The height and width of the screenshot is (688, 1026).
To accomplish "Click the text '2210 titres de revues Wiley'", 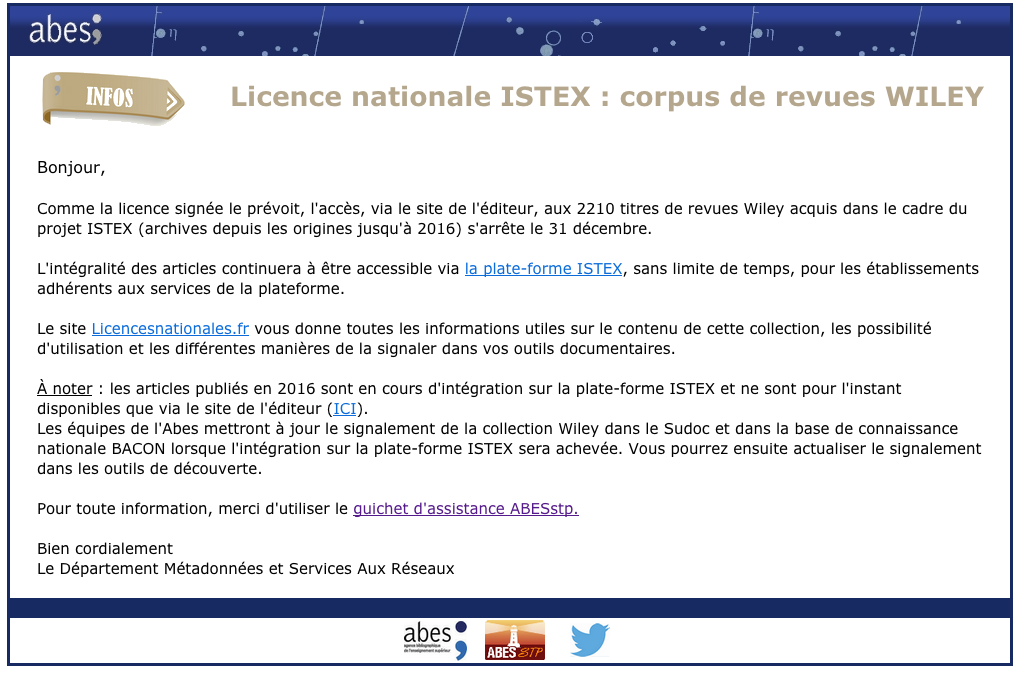I will 680,209.
